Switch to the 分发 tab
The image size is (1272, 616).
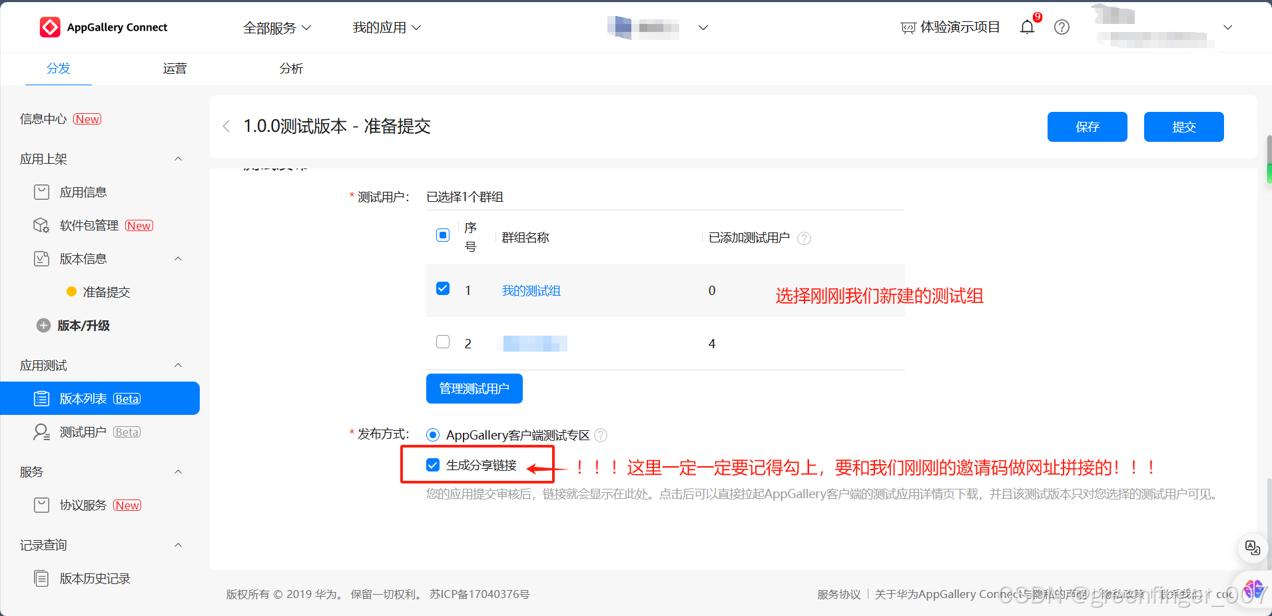[58, 69]
